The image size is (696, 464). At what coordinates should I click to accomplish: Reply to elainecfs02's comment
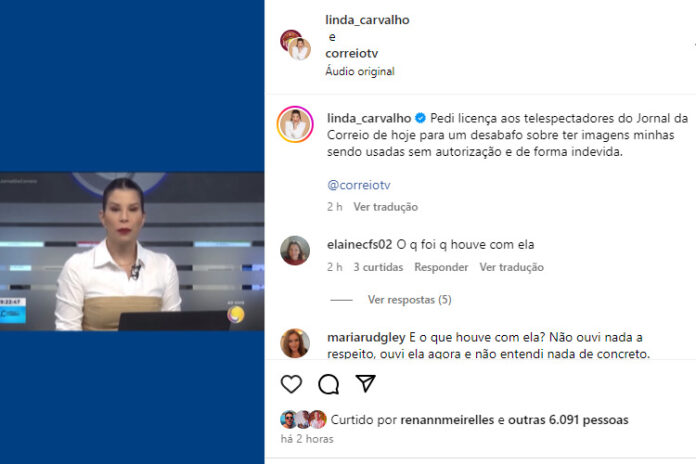coord(441,267)
